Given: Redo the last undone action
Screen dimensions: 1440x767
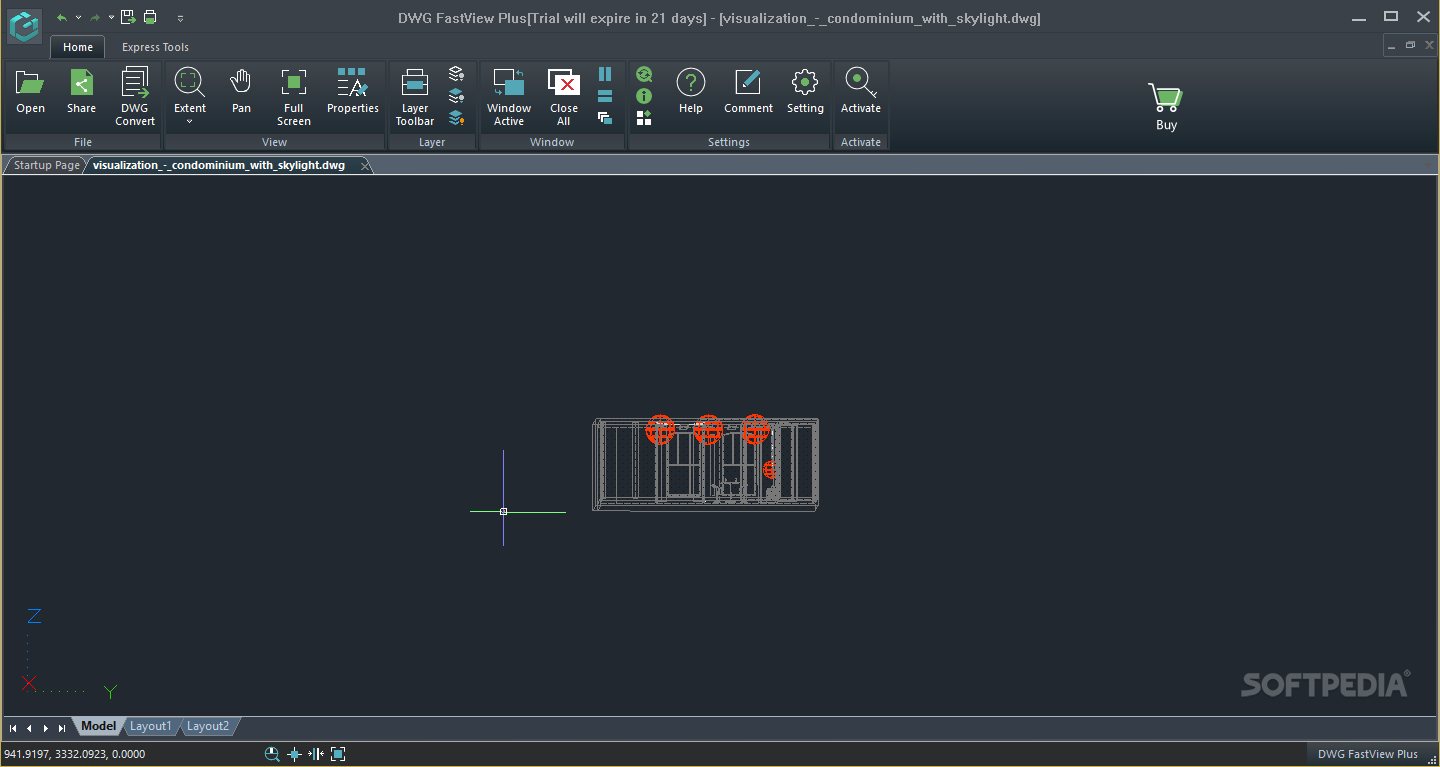Looking at the screenshot, I should coord(95,17).
